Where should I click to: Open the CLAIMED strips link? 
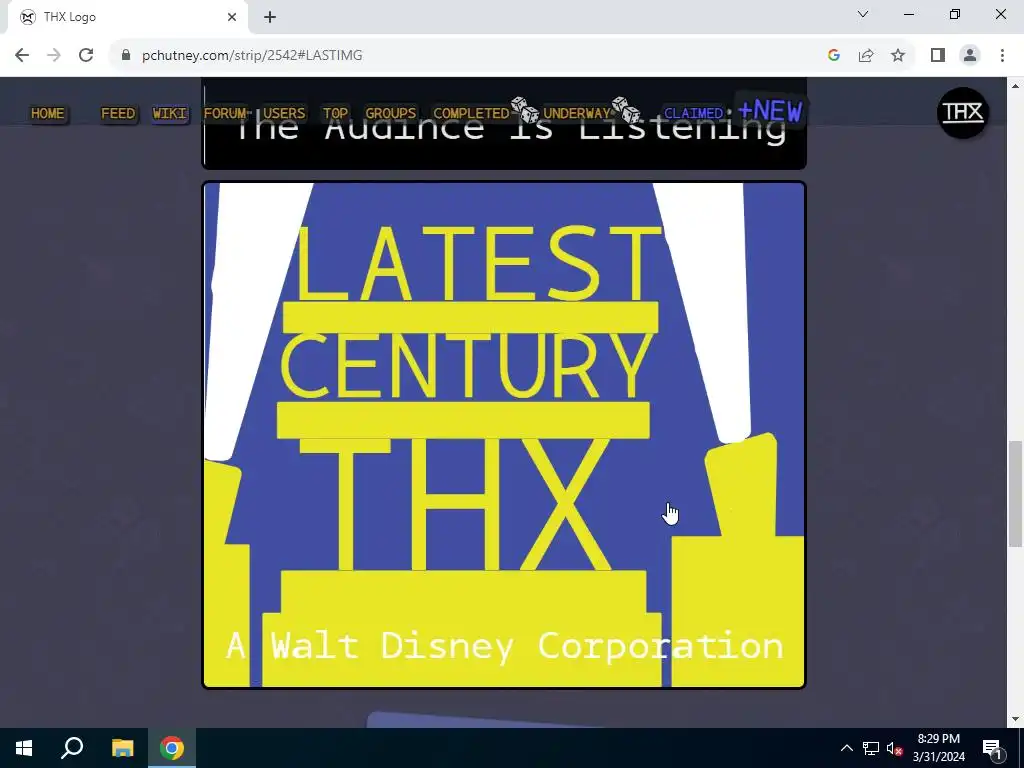point(694,114)
